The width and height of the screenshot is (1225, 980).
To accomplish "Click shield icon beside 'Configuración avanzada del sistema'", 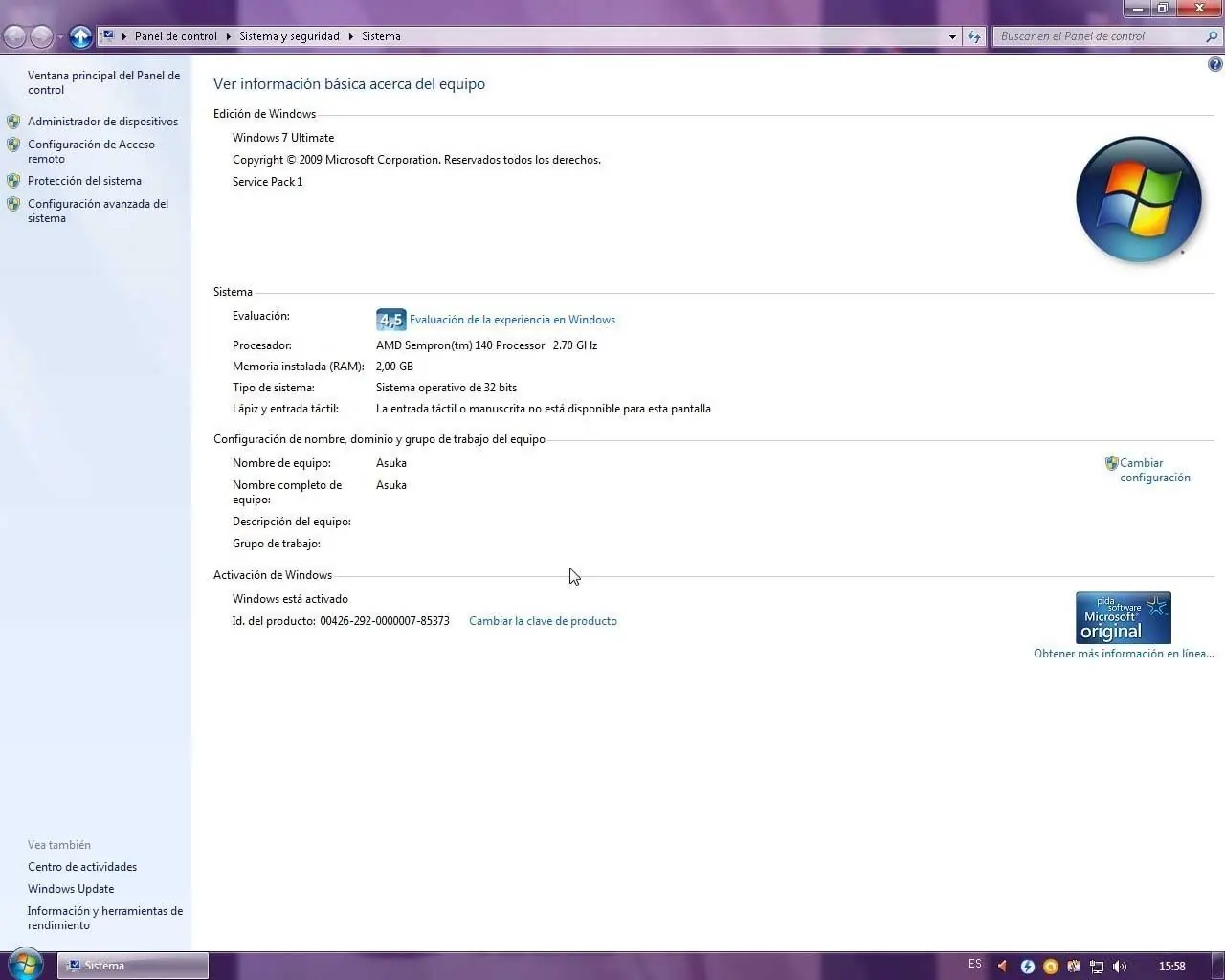I will point(13,204).
